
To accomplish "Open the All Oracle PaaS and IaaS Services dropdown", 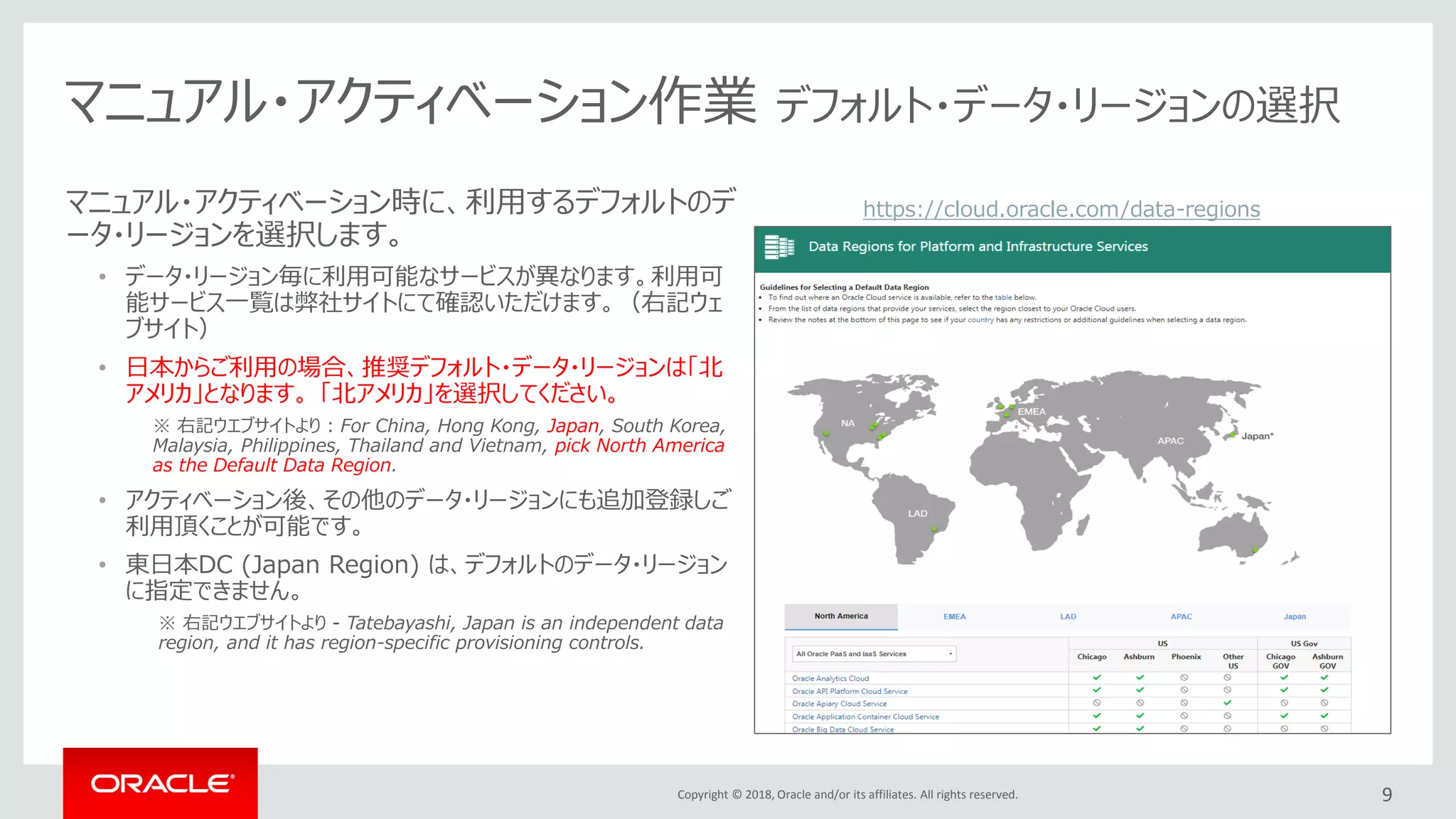I will [874, 654].
